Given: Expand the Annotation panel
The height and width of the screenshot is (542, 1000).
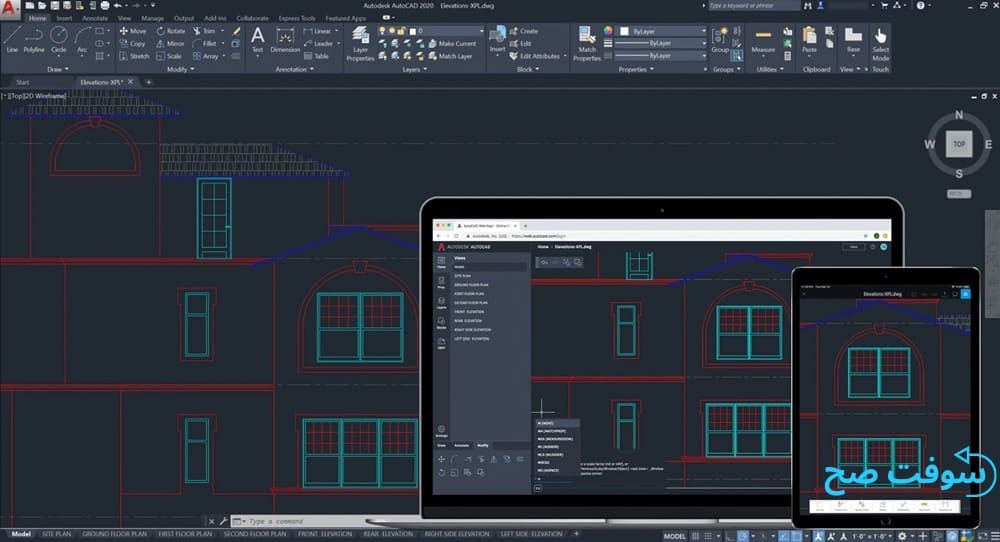Looking at the screenshot, I should [295, 70].
